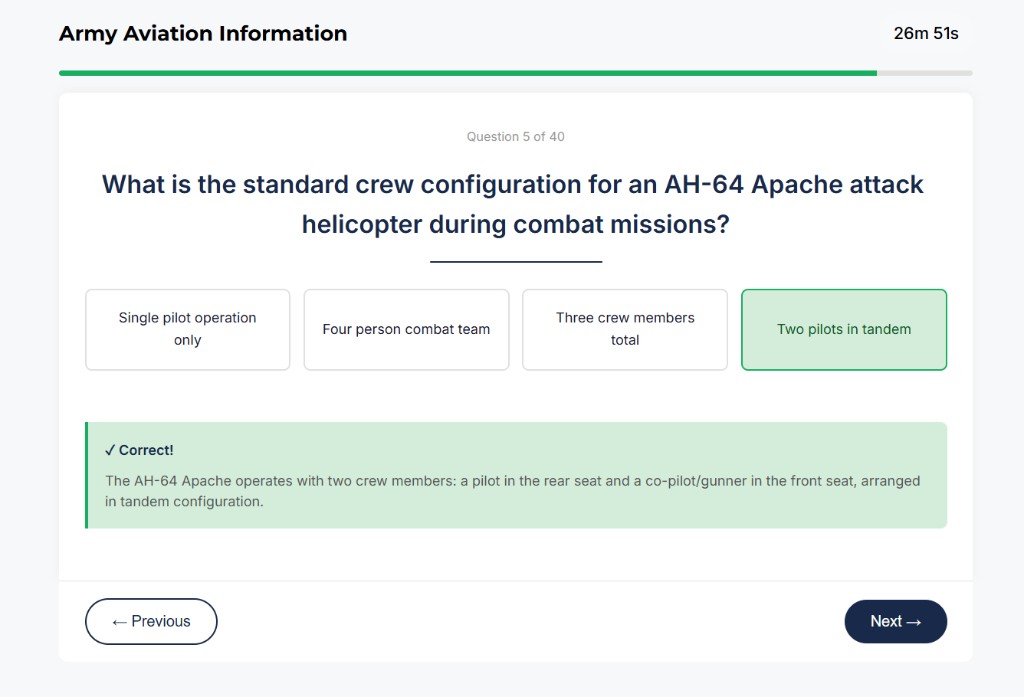Click the green vertical bar of feedback box
This screenshot has width=1024, height=697.
click(87, 473)
